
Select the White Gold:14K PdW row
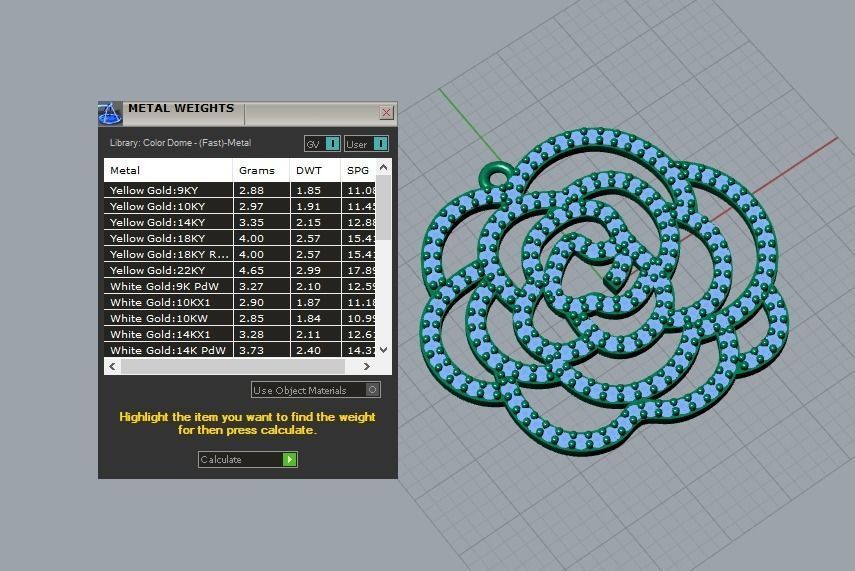(x=239, y=350)
